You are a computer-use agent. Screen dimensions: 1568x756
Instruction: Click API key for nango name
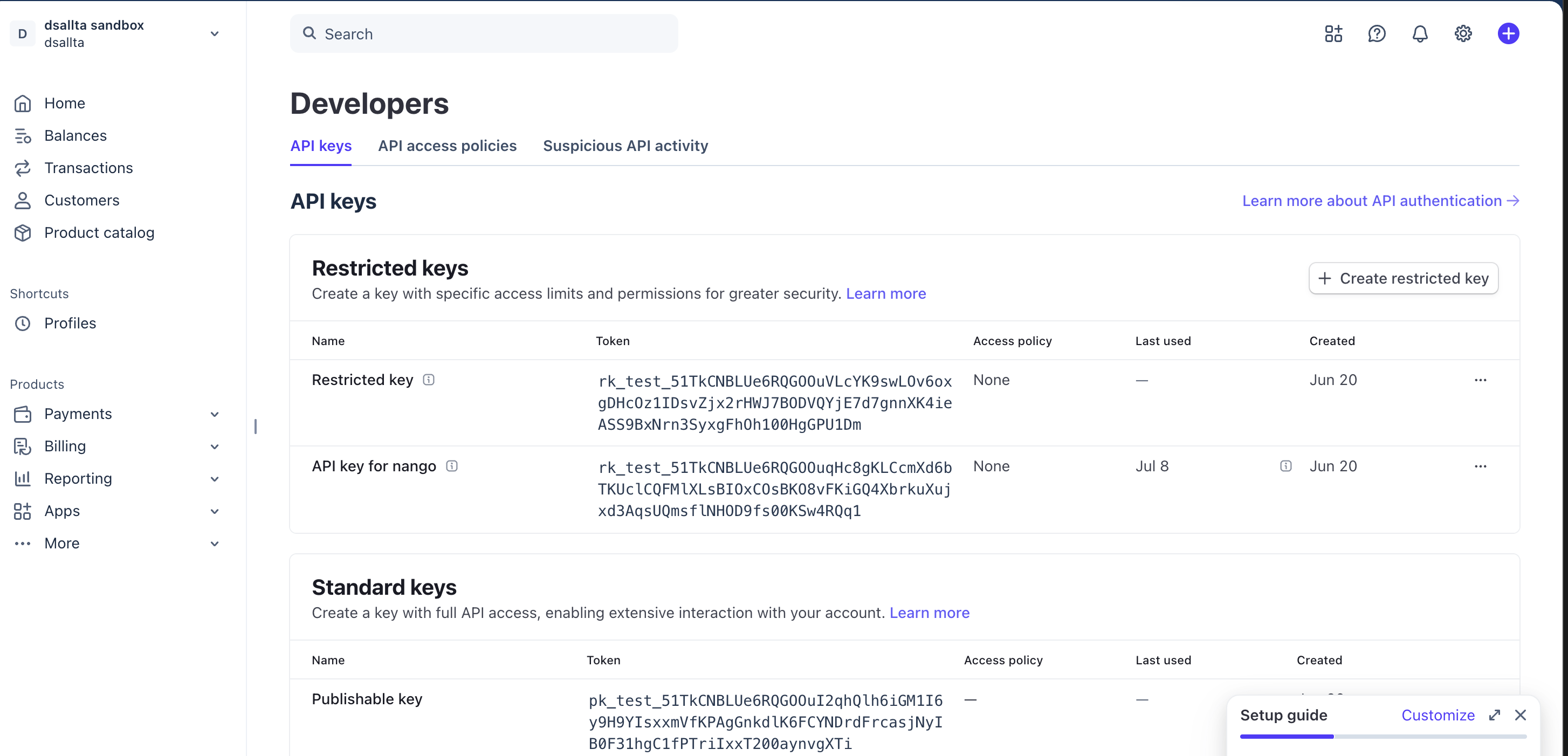pyautogui.click(x=374, y=466)
